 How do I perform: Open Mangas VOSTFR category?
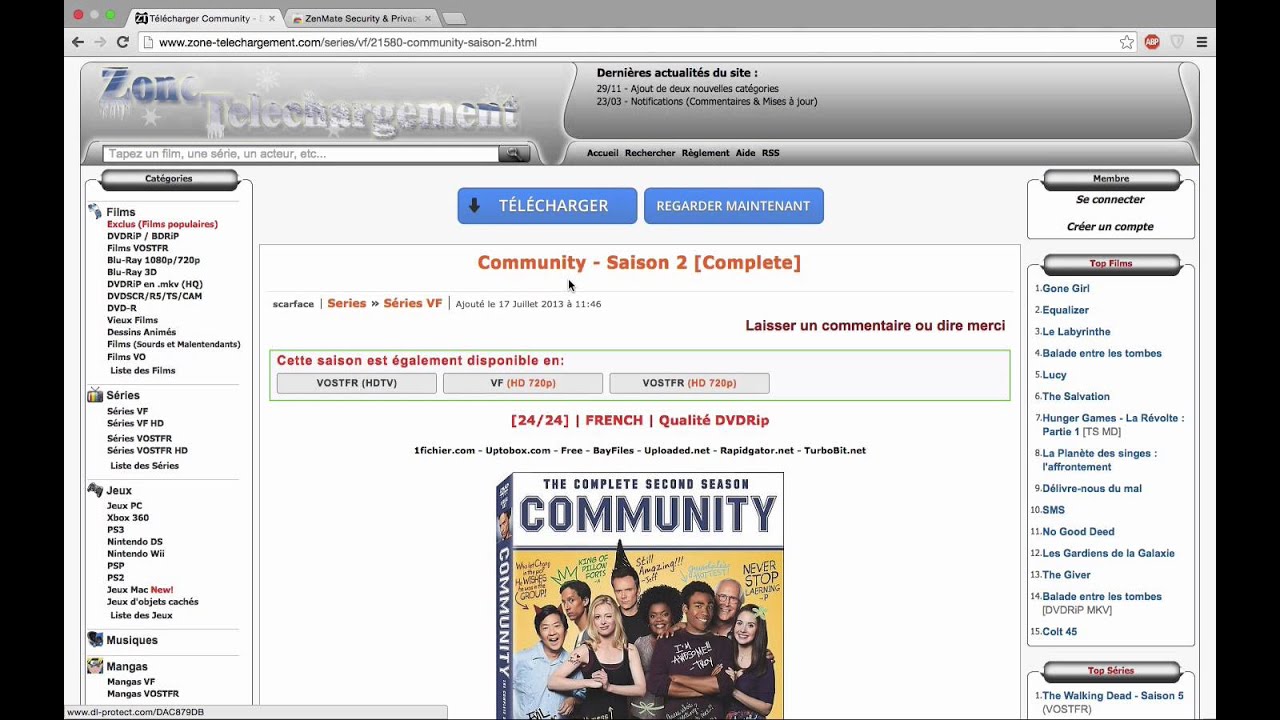[143, 693]
